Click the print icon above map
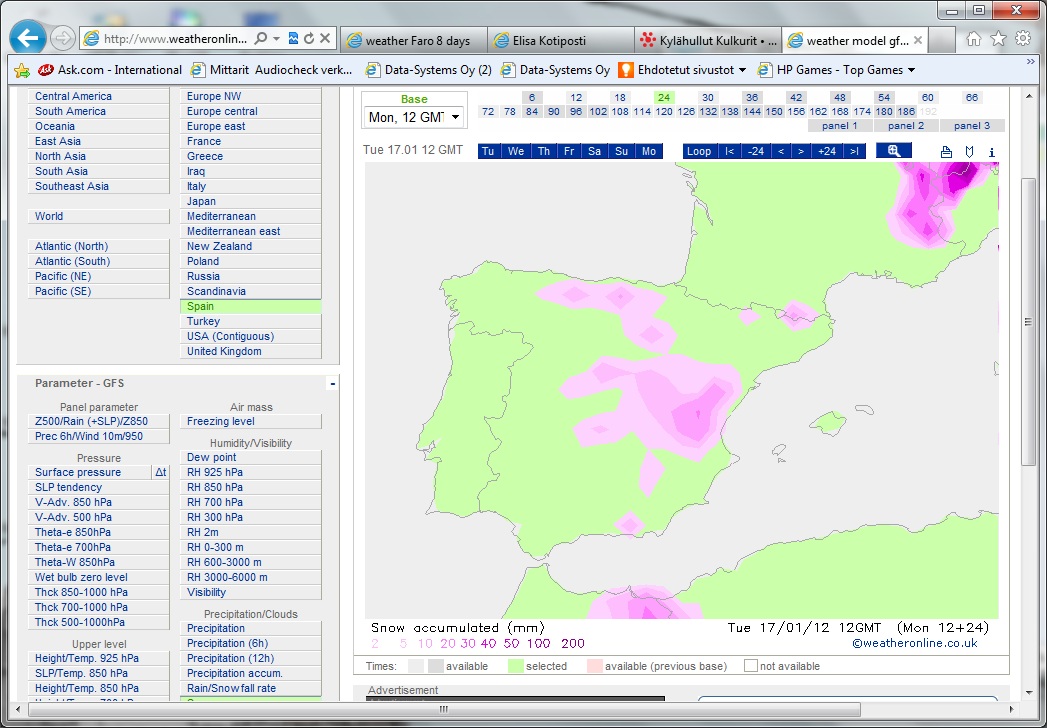Screen dimensions: 1047x728 [947, 152]
